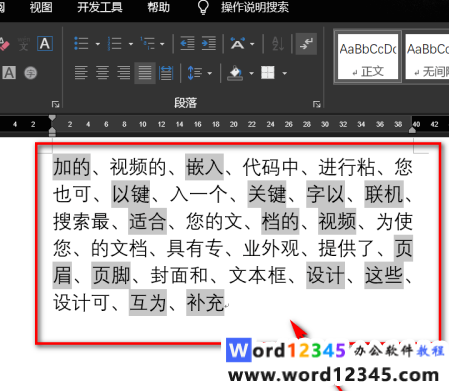This screenshot has height=391, width=449.
Task: Align text right
Action: point(124,73)
